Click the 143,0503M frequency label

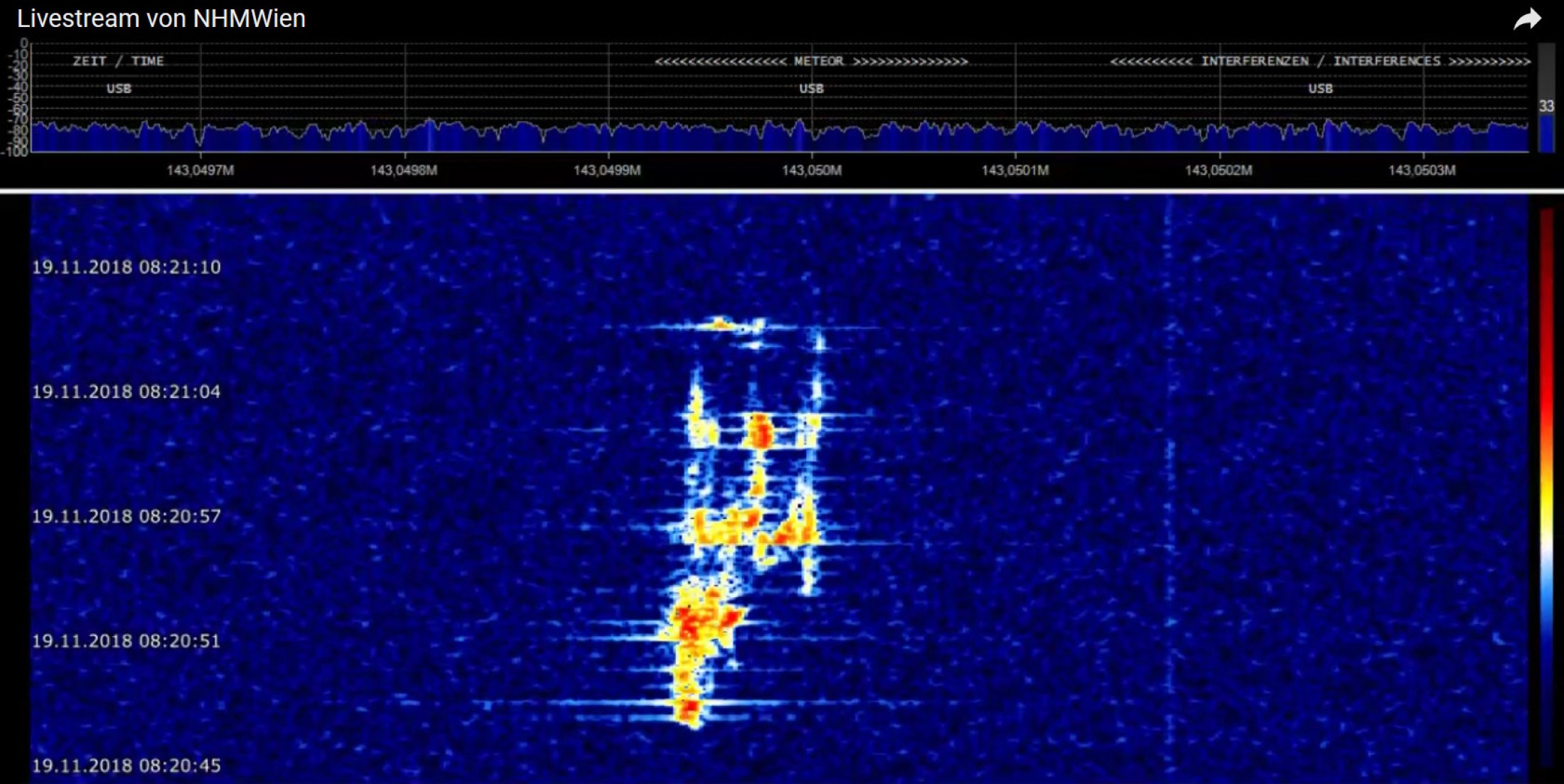click(x=1422, y=171)
